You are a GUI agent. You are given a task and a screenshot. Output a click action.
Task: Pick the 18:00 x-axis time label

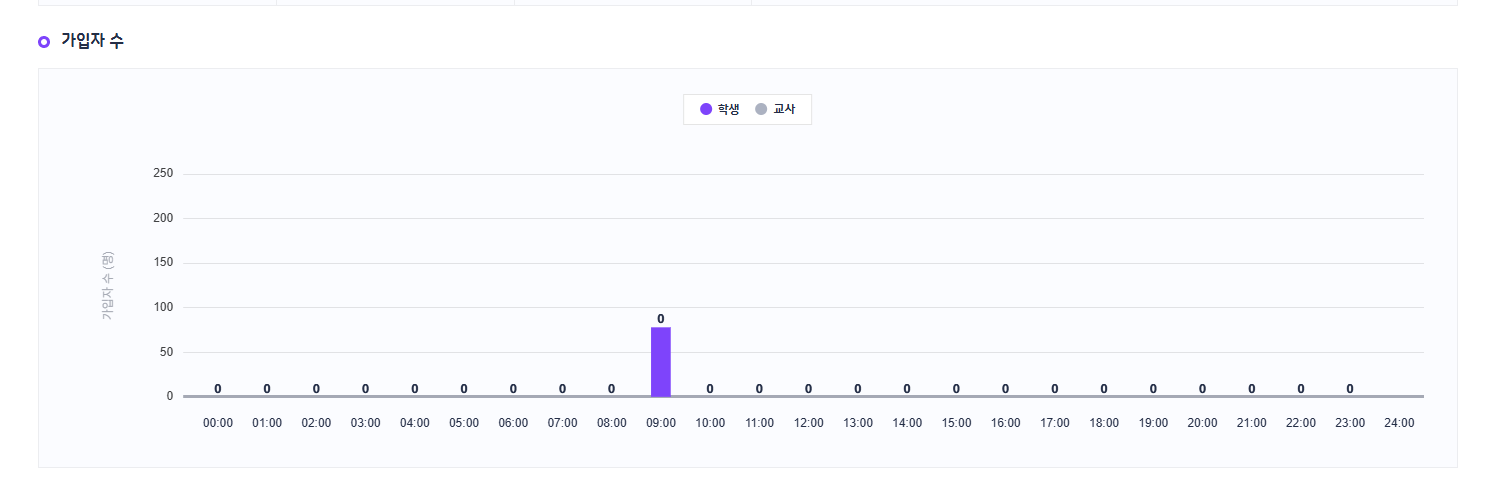pos(1104,423)
